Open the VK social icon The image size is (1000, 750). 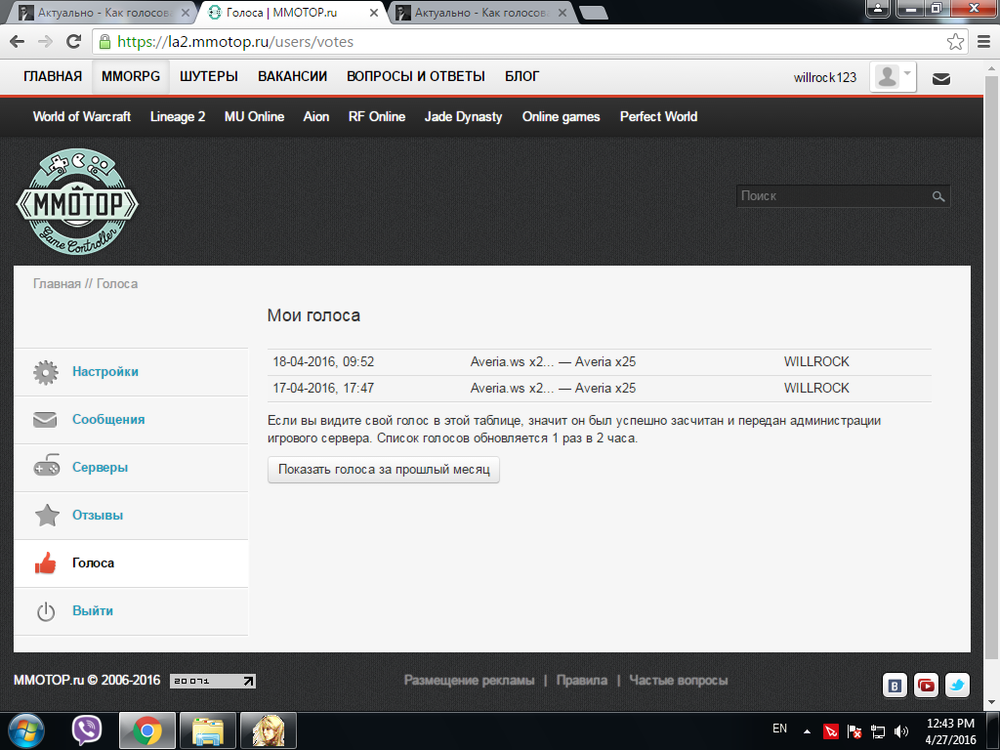click(895, 685)
